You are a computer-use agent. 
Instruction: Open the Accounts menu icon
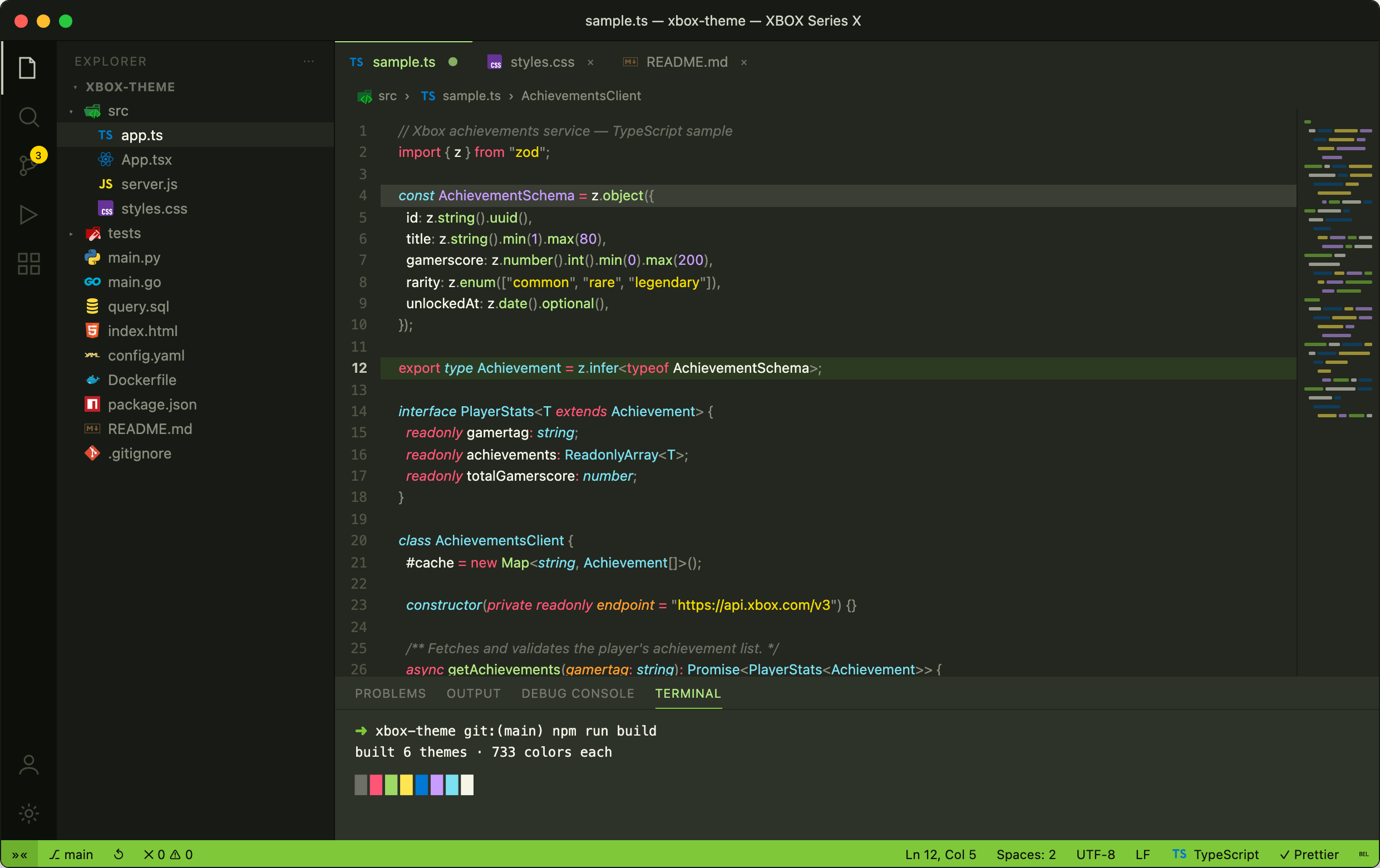coord(27,765)
